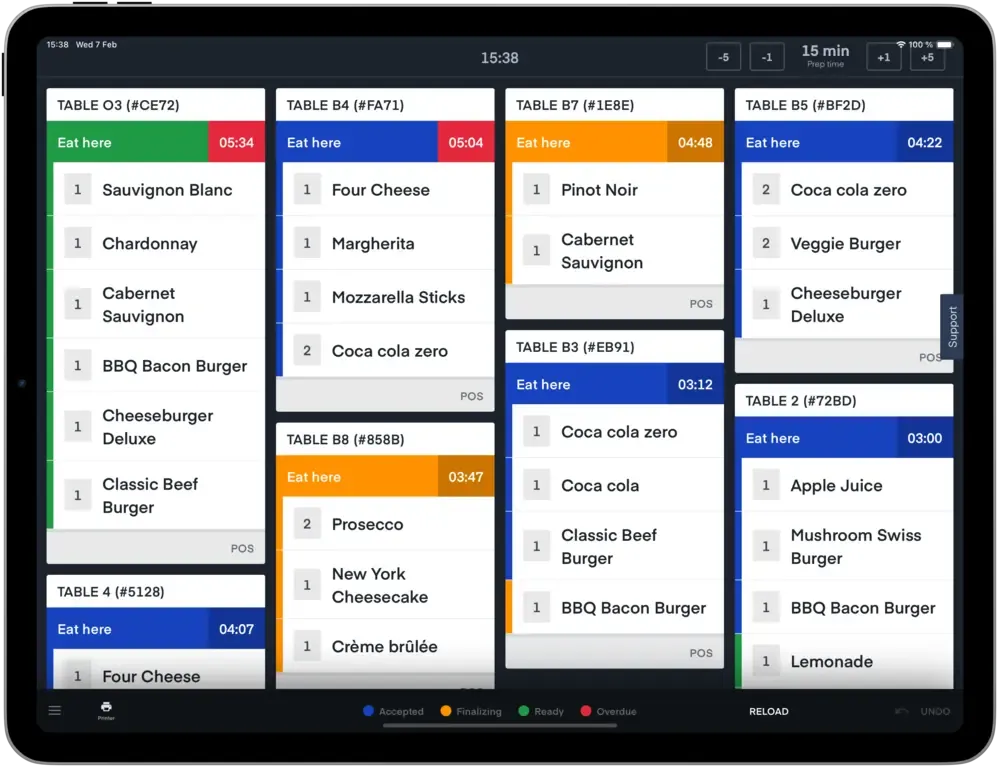1000x769 pixels.
Task: Tap the timer badge on Table O3
Action: [x=236, y=143]
